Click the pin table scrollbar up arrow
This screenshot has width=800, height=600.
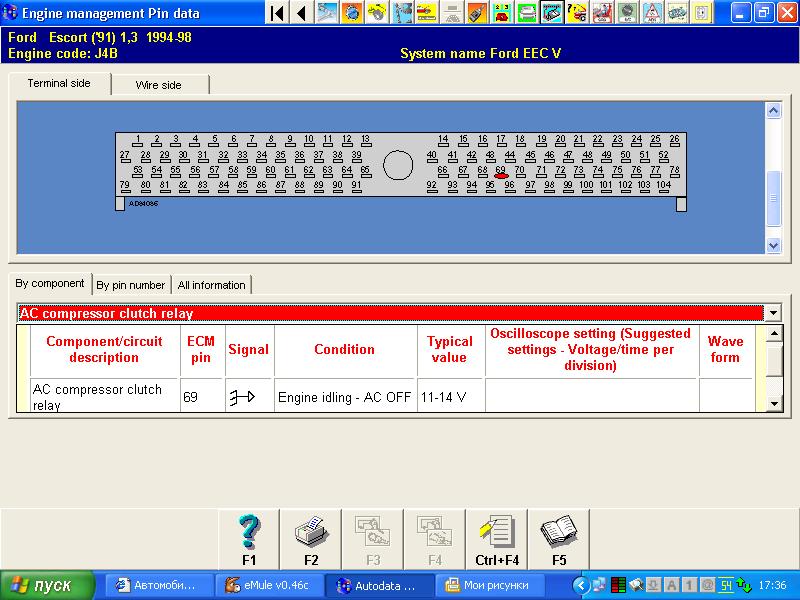click(774, 334)
